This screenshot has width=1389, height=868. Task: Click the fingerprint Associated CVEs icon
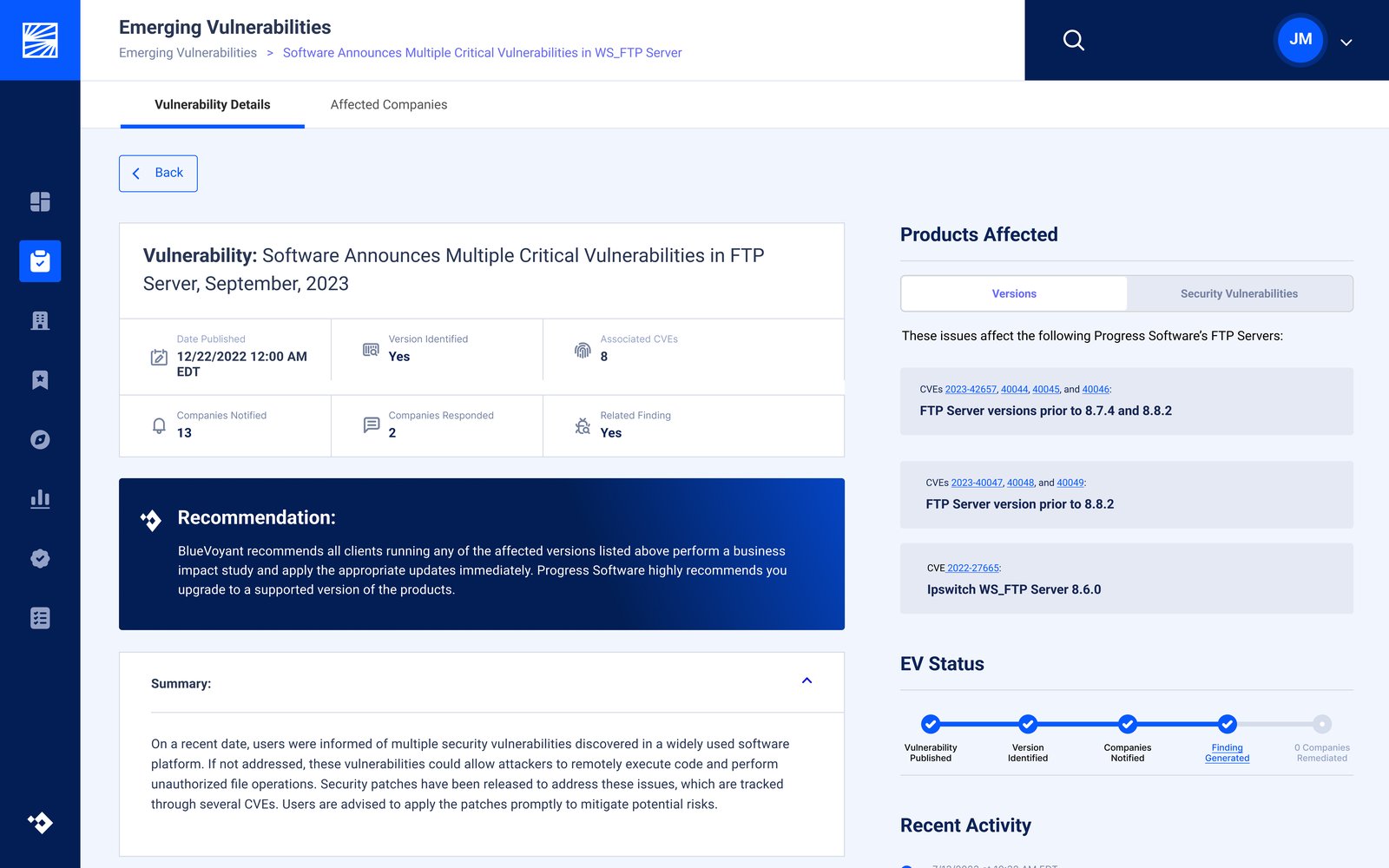pyautogui.click(x=583, y=350)
